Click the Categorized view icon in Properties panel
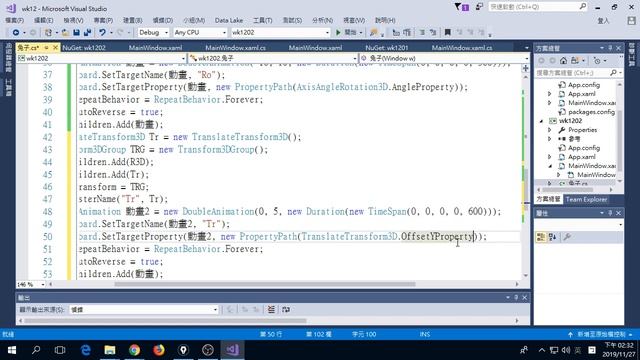The height and width of the screenshot is (360, 640). pos(541,237)
